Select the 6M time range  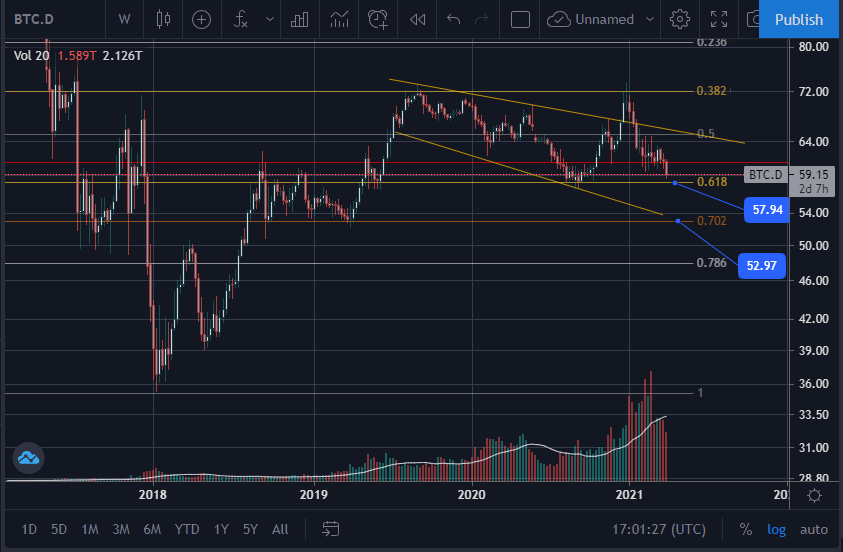pyautogui.click(x=152, y=529)
